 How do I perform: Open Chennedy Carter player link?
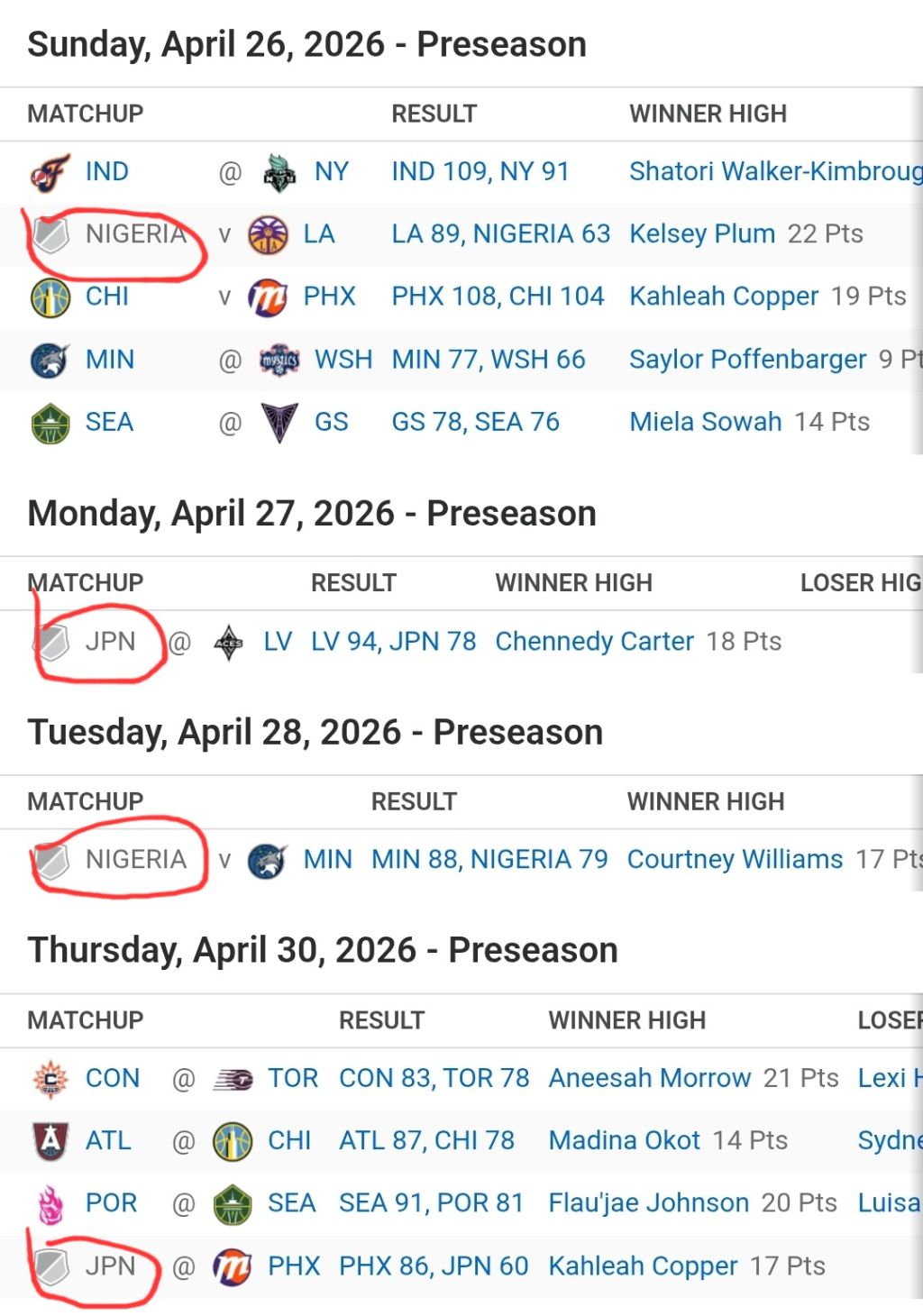(595, 641)
